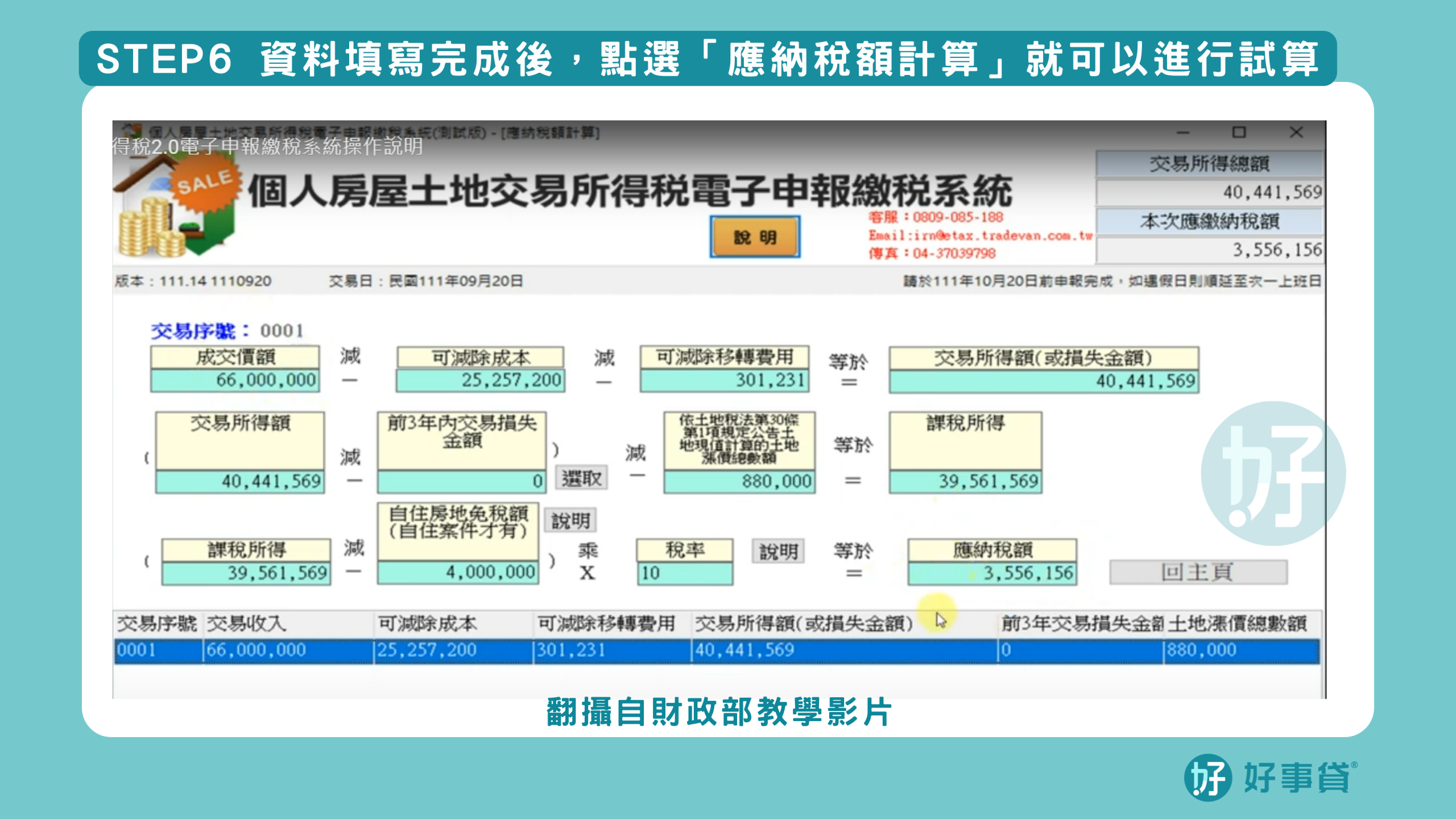Click the 本次應繳納稅額 value 3,556,156 at top right
Viewport: 1456px width, 819px height.
click(x=1210, y=249)
